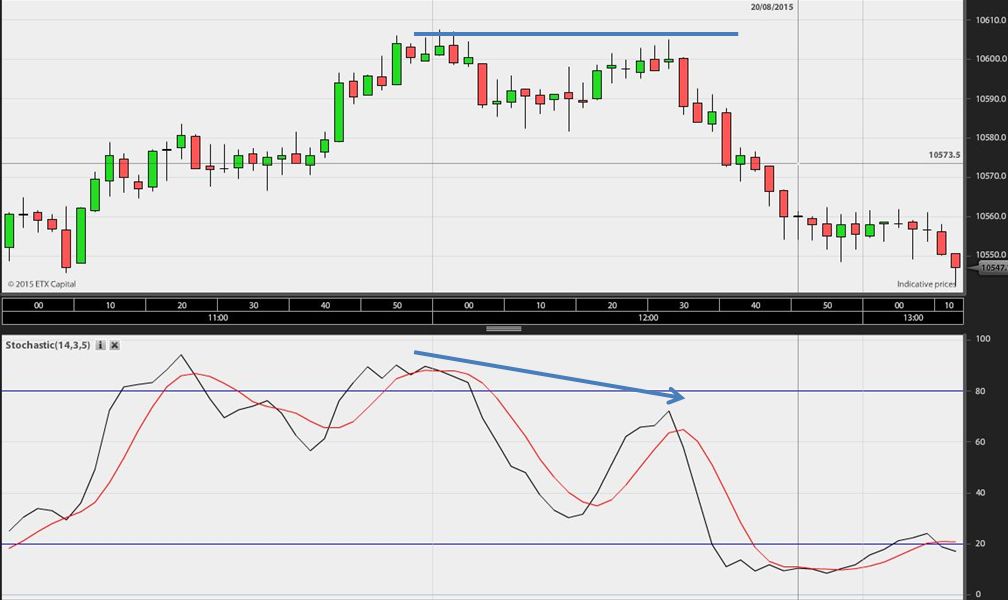Click the 10560.0 price axis label

[x=991, y=216]
